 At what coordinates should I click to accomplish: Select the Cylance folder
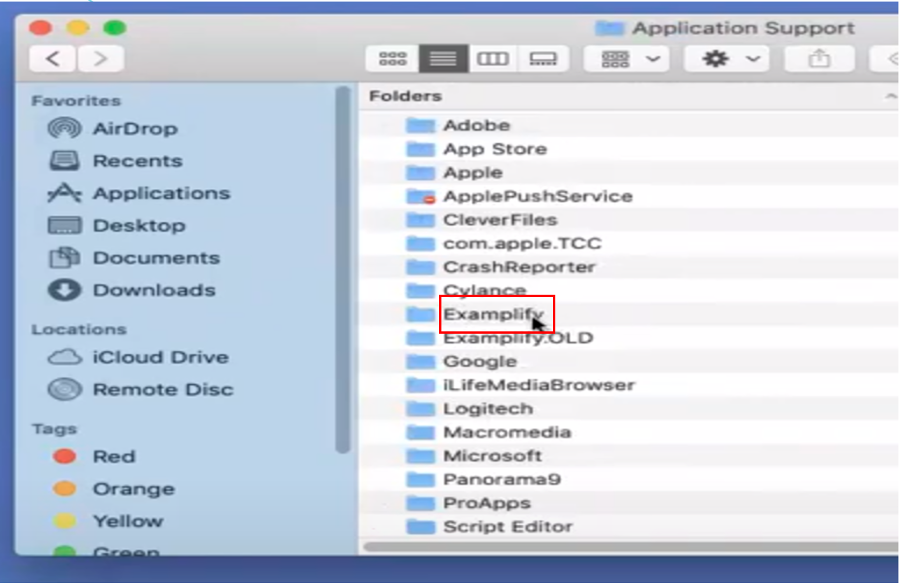[x=466, y=291]
